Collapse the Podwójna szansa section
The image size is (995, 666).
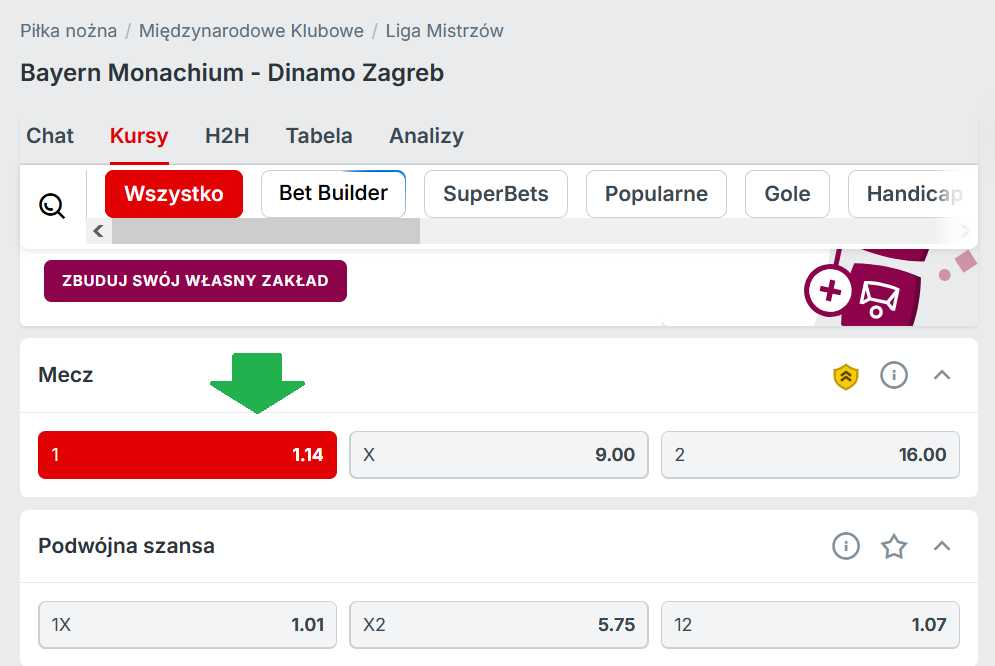[942, 546]
